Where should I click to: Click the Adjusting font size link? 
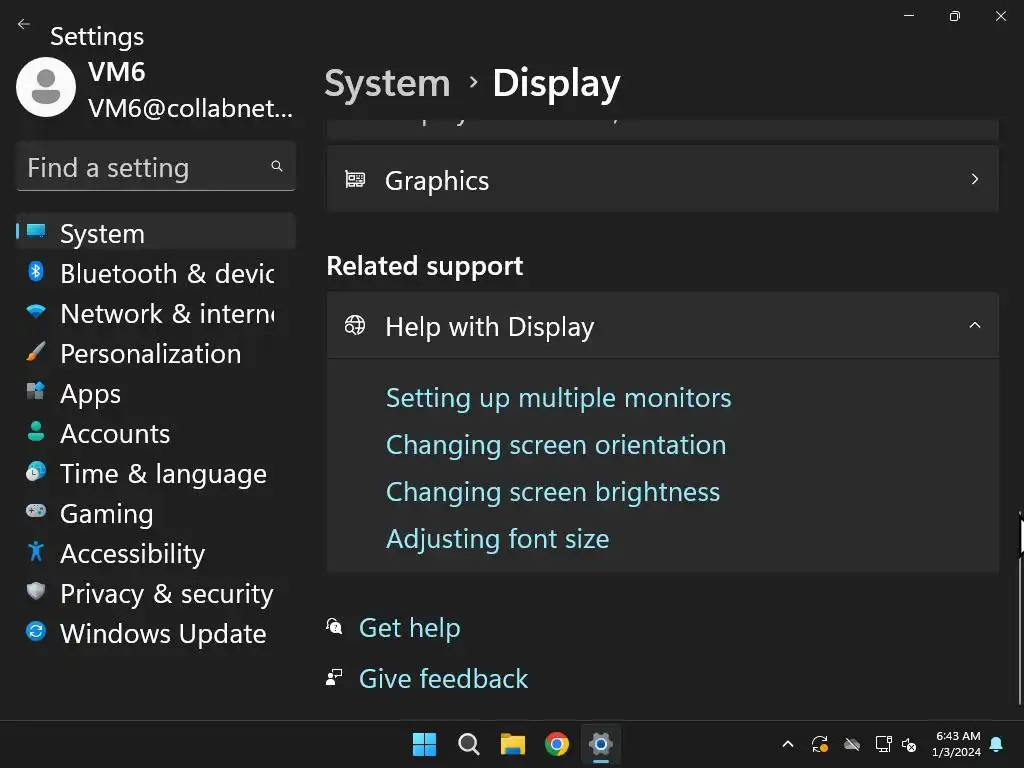[x=497, y=539]
